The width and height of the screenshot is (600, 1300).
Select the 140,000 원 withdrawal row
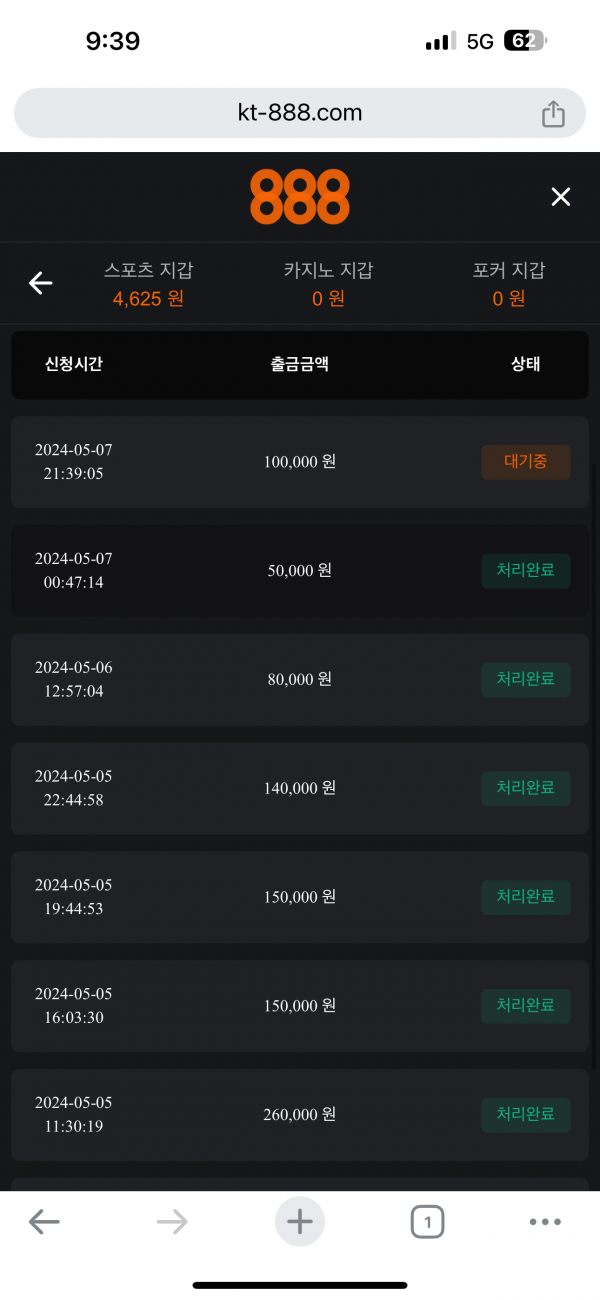coord(300,788)
